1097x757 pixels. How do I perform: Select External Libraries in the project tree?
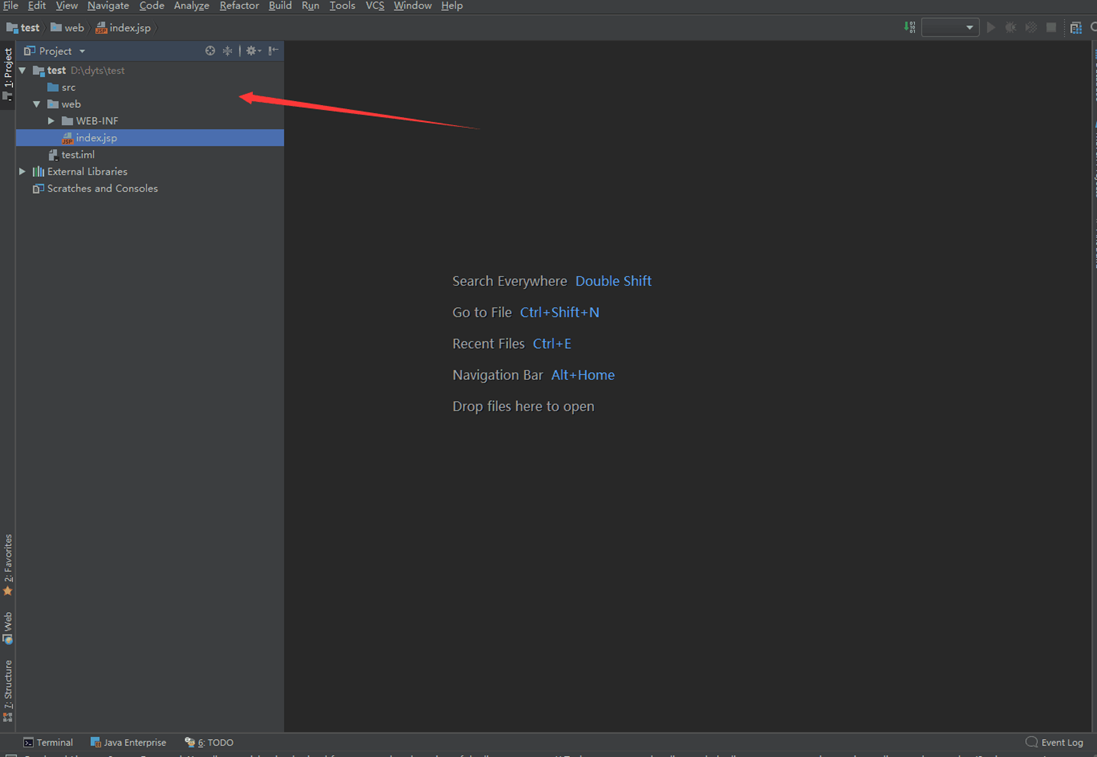(x=80, y=171)
